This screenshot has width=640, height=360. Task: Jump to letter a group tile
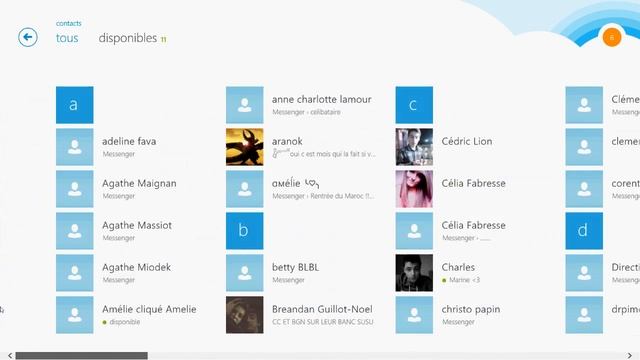click(75, 105)
